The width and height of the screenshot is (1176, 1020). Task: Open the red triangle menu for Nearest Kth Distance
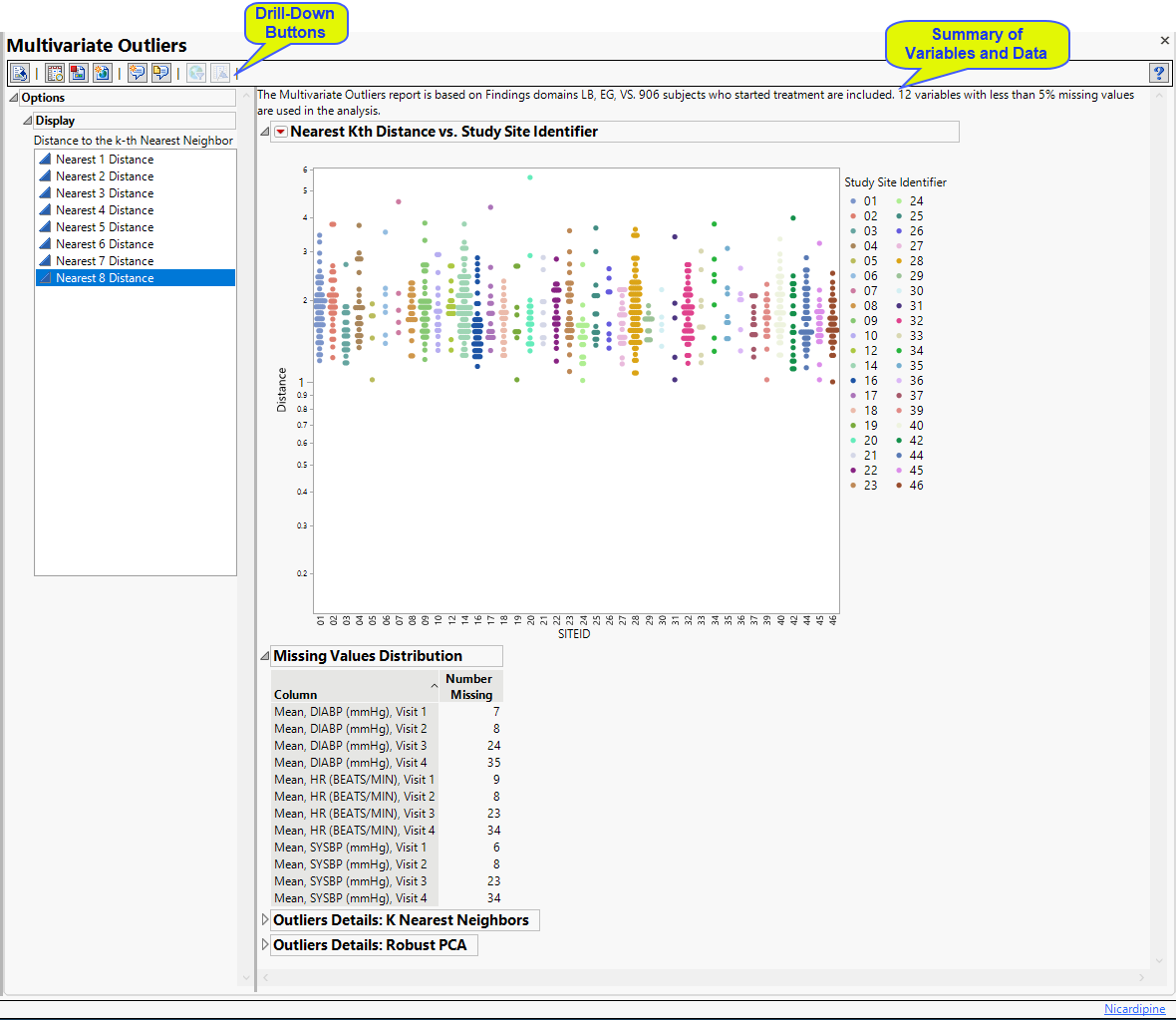click(x=281, y=132)
